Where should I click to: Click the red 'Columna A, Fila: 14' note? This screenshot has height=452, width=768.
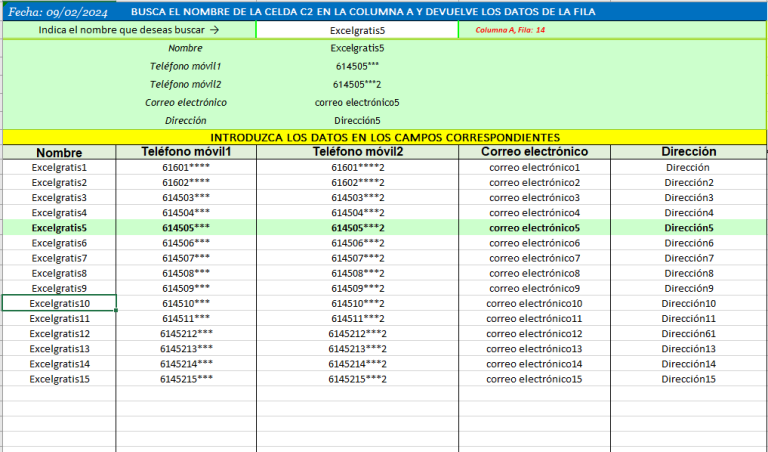pos(510,30)
